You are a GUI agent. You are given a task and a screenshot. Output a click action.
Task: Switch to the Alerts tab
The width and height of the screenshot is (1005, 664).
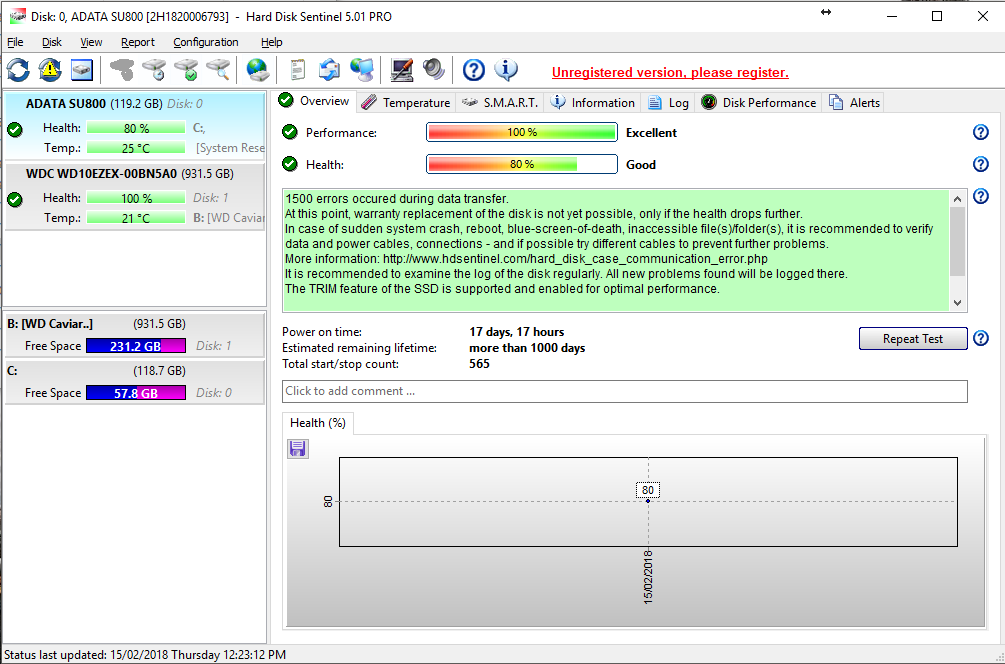pyautogui.click(x=854, y=103)
